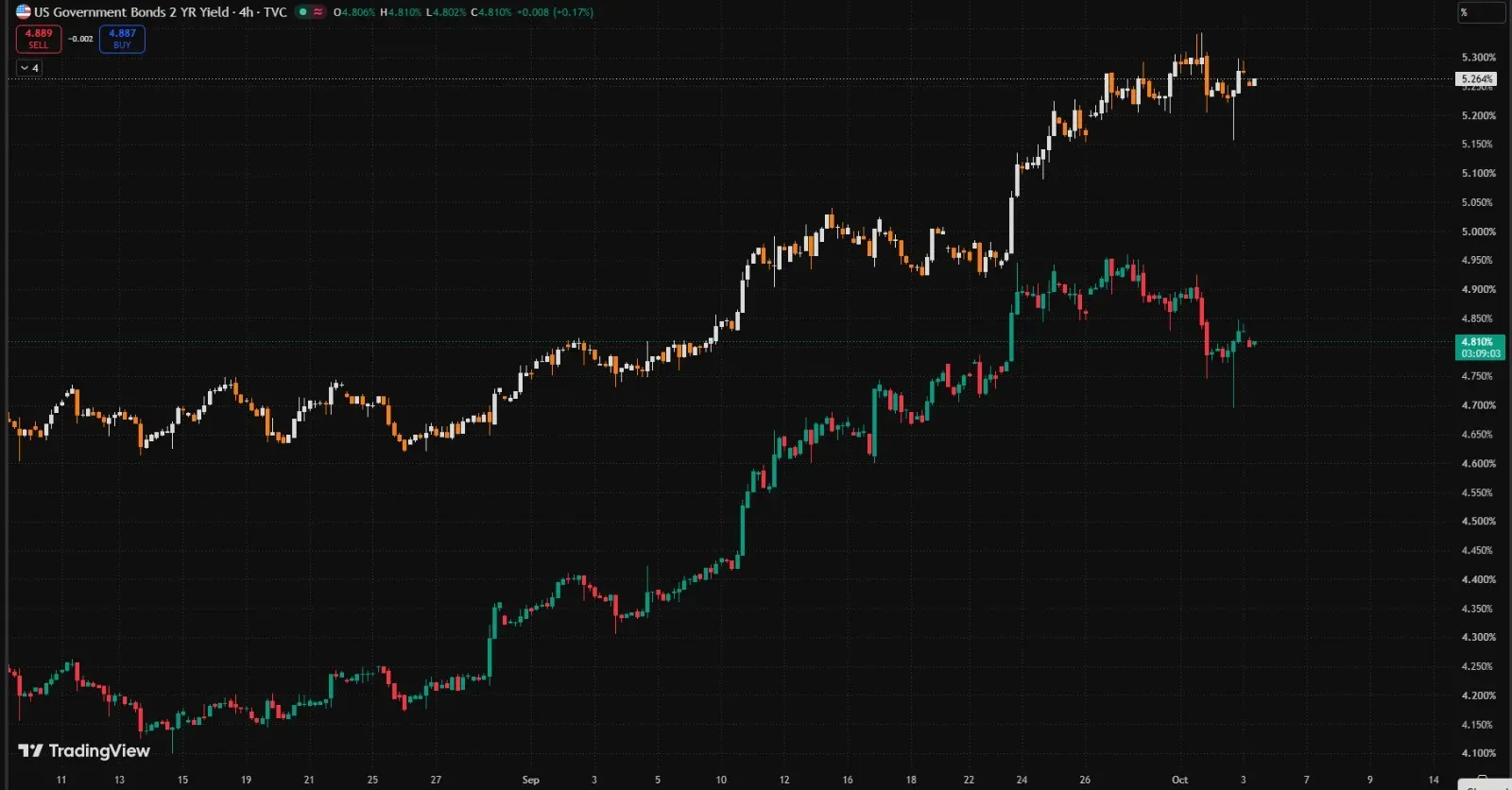Click the pink approximate-data indicator icon

318,12
